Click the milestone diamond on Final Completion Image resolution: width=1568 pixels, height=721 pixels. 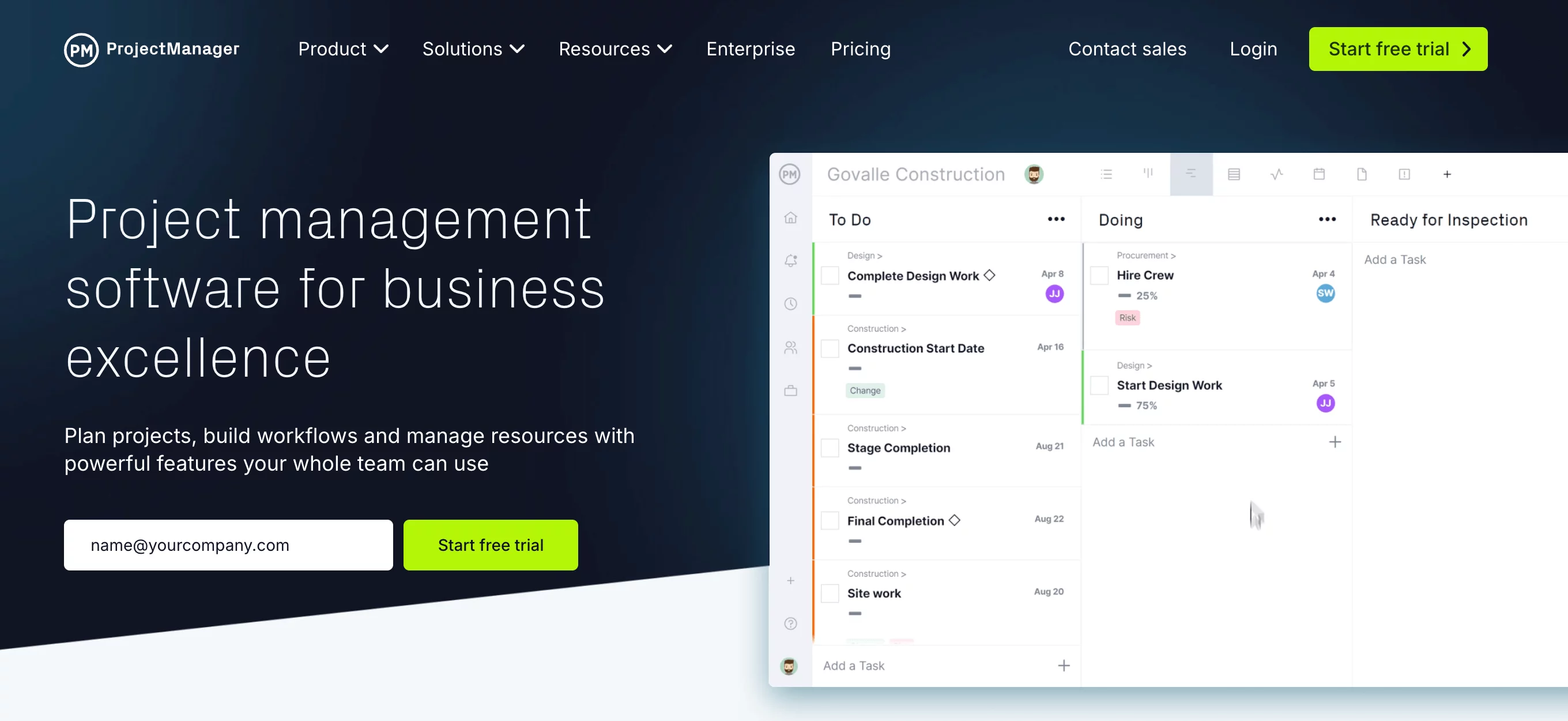[x=955, y=520]
